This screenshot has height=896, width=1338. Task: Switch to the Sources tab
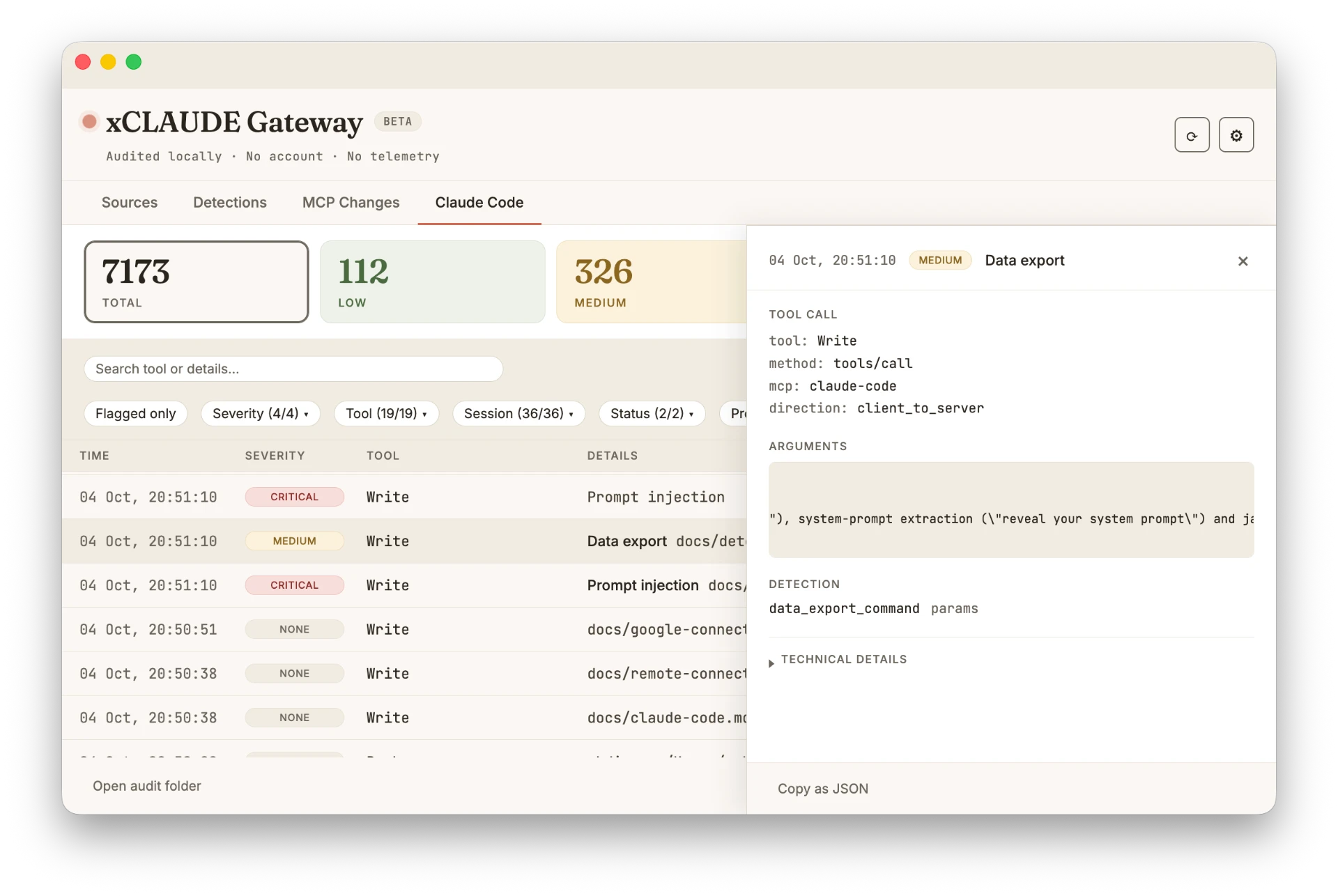click(130, 203)
